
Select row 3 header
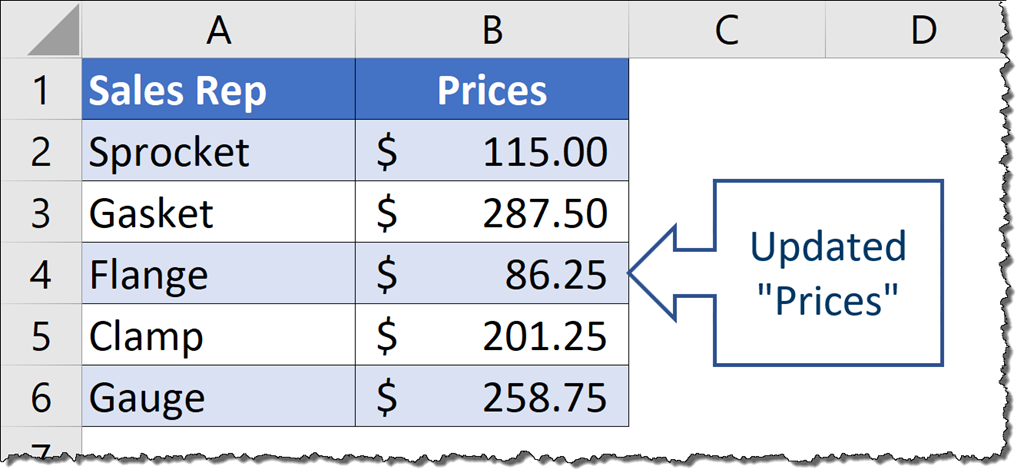pos(40,213)
